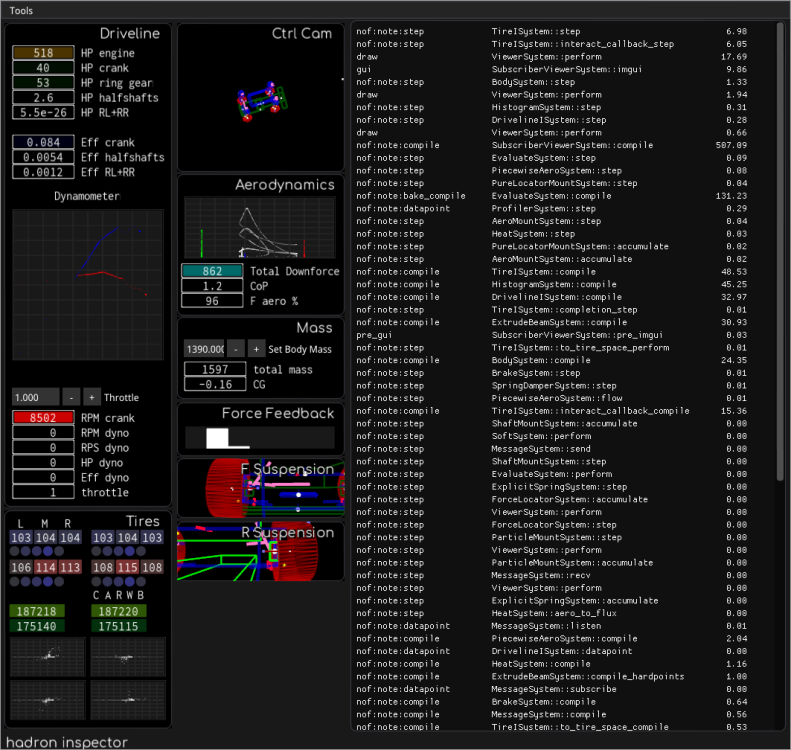Viewport: 791px width, 750px height.
Task: Click the profiler list vertical scrollbar
Action: [780, 252]
